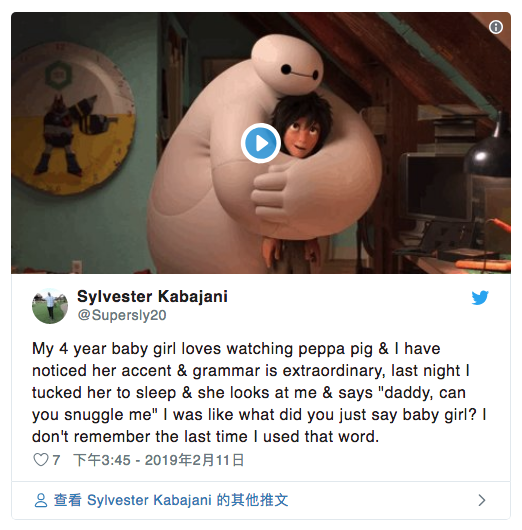
Task: Expand more tweets via right chevron arrow
Action: point(482,500)
